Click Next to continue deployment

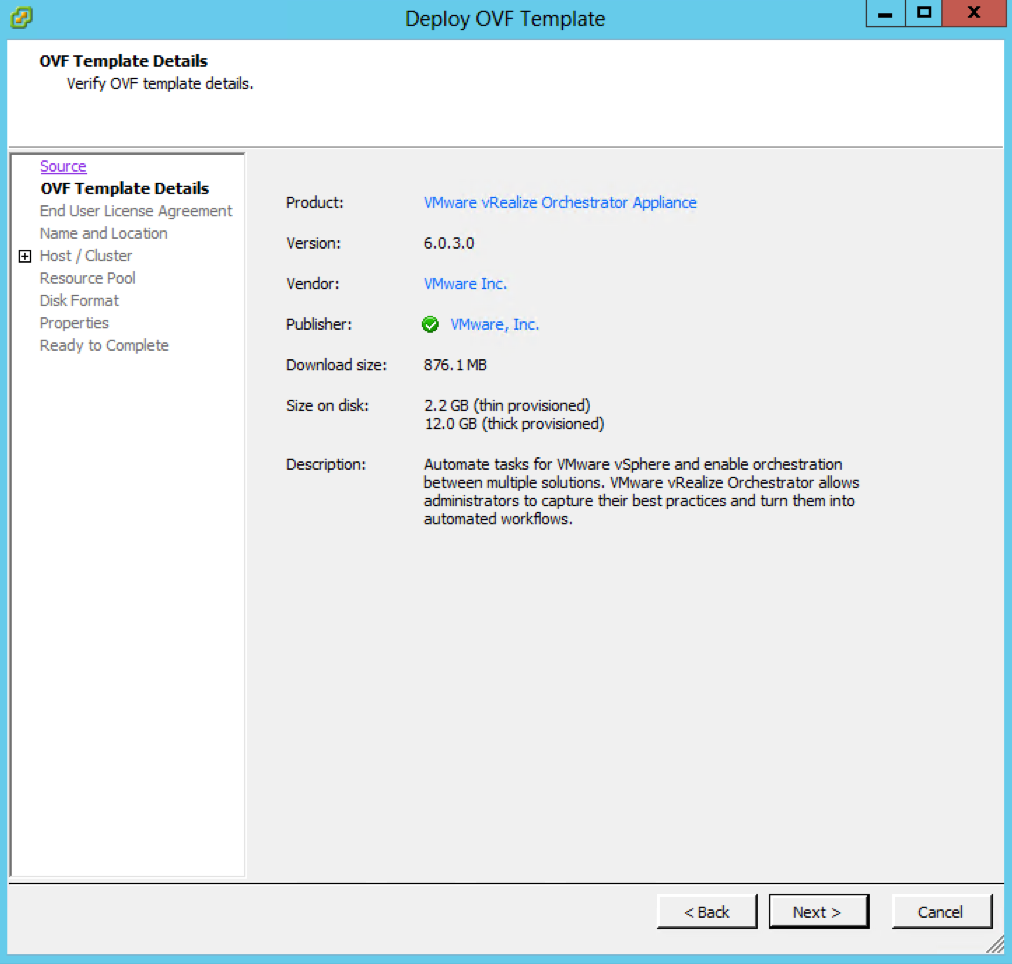coord(818,912)
